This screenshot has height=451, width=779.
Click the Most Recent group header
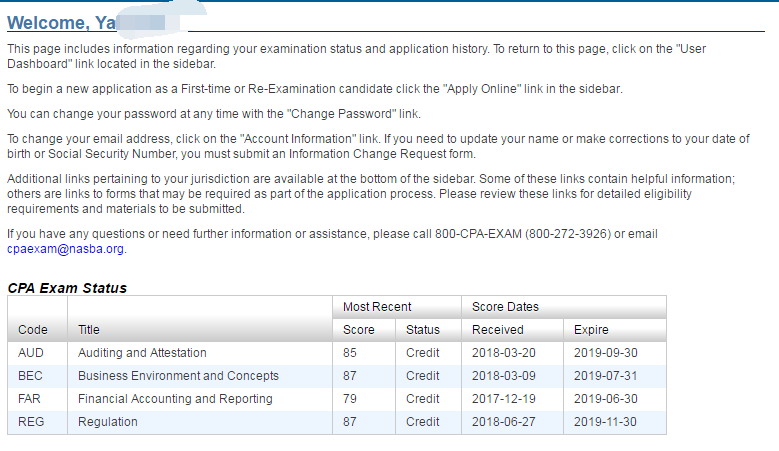click(x=377, y=306)
